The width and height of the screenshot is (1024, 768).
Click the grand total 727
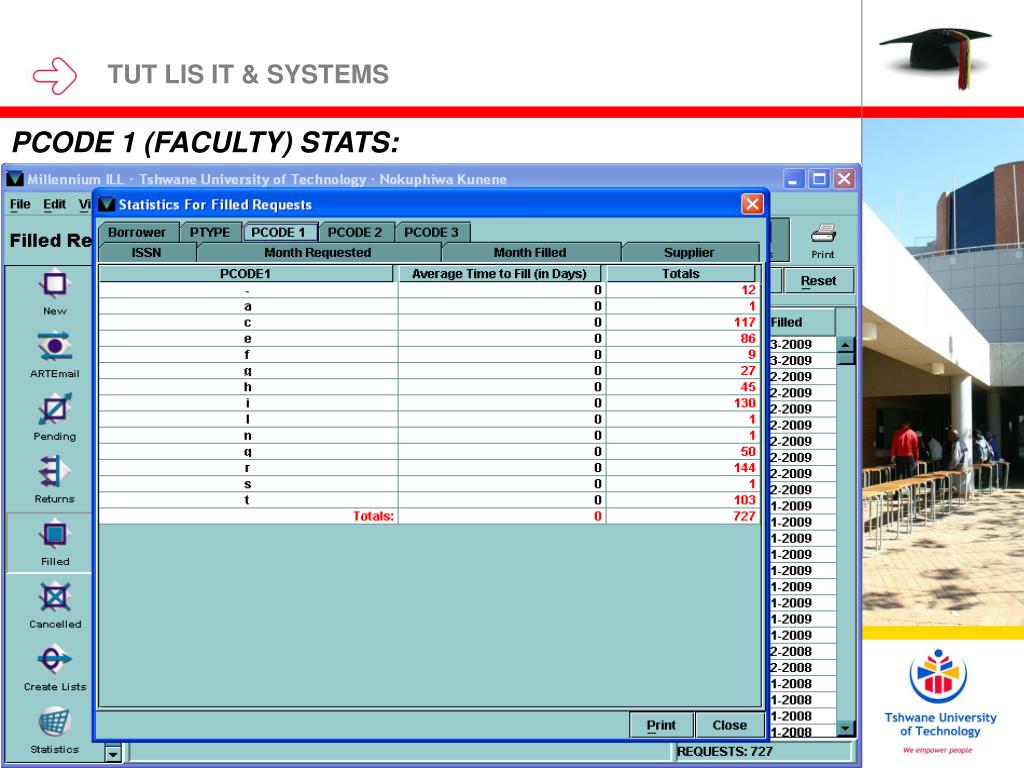coord(744,516)
